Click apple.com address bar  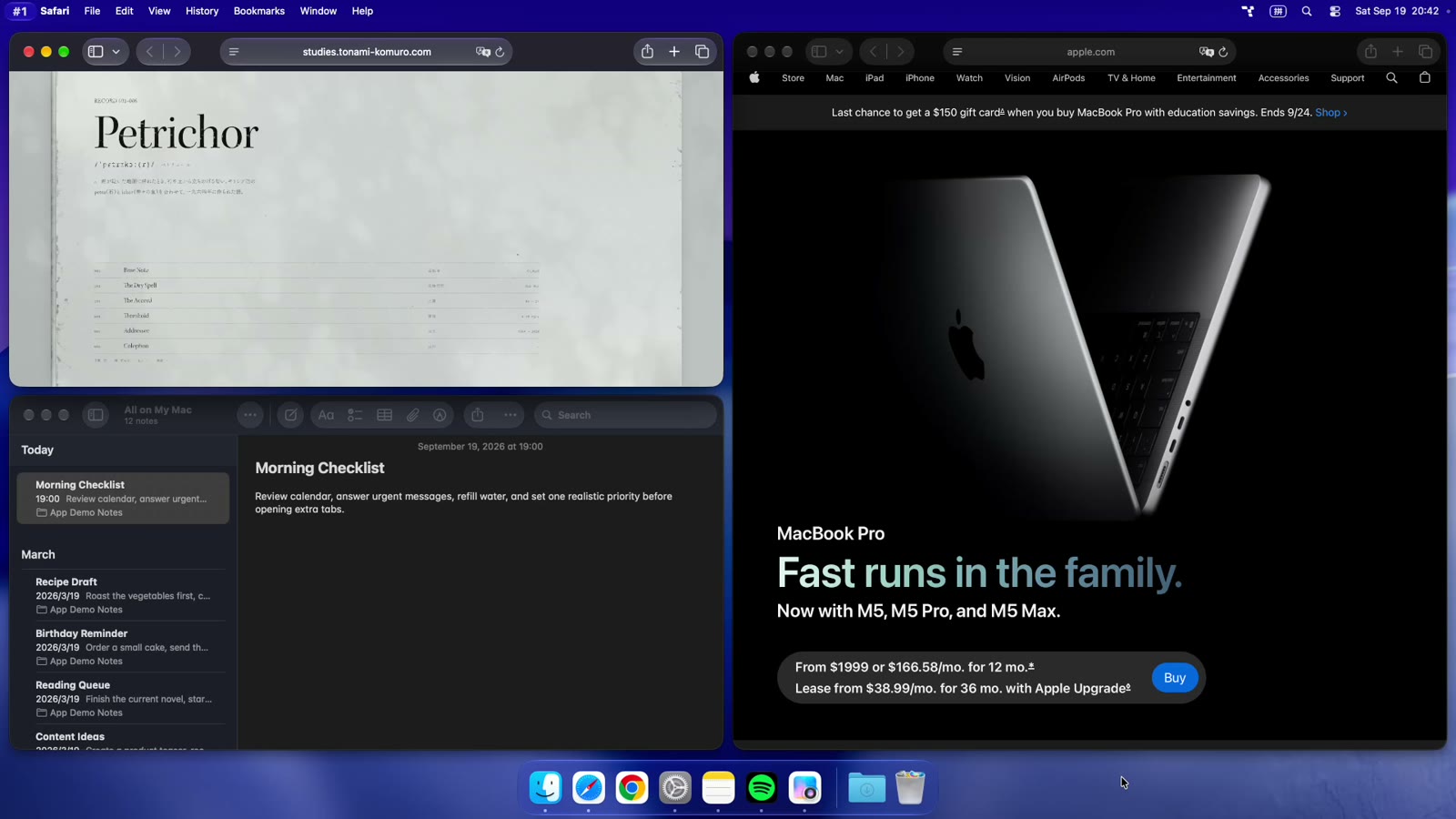(x=1090, y=52)
